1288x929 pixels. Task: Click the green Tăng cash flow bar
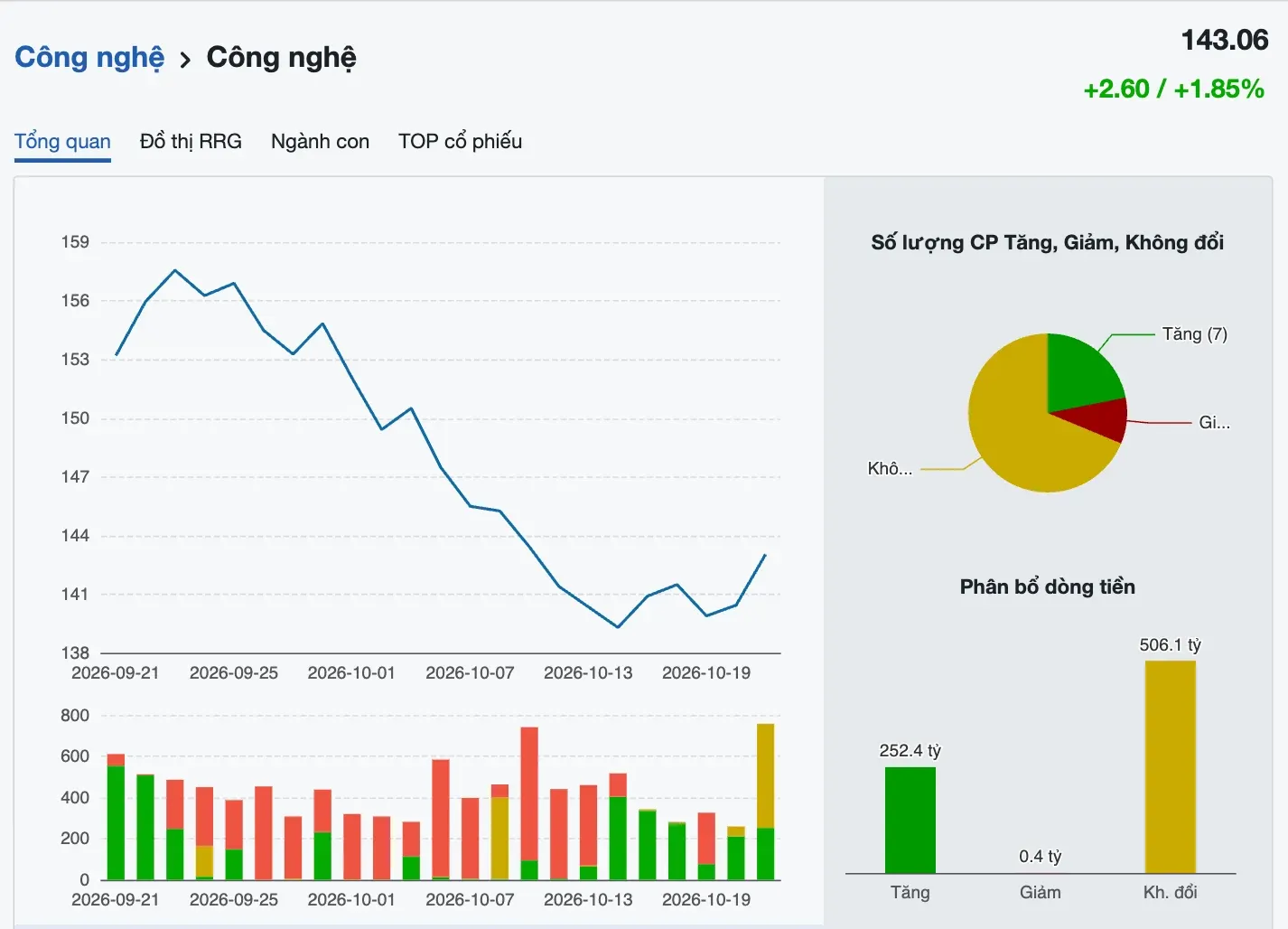(910, 820)
